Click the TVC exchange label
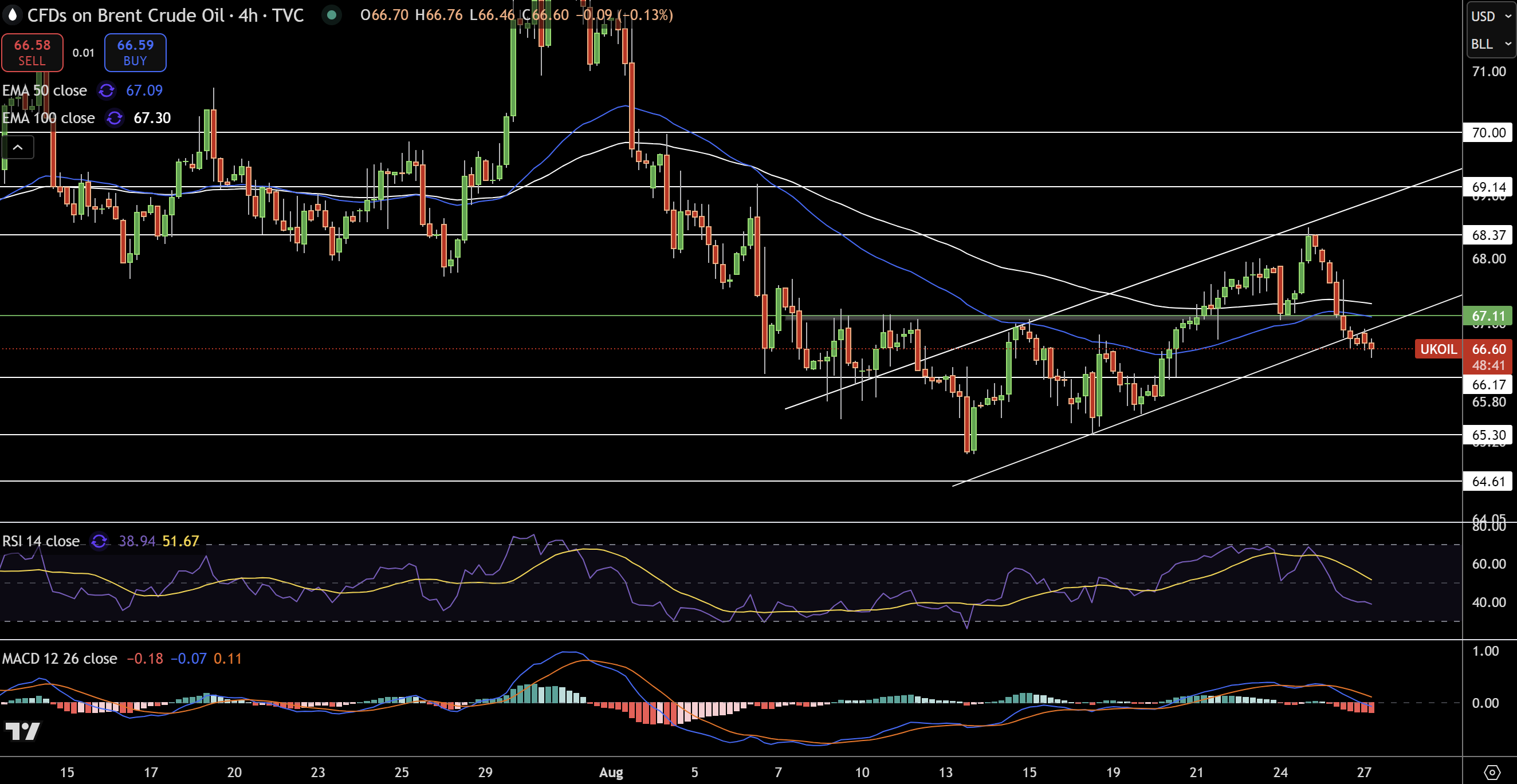The width and height of the screenshot is (1517, 784). click(x=288, y=15)
